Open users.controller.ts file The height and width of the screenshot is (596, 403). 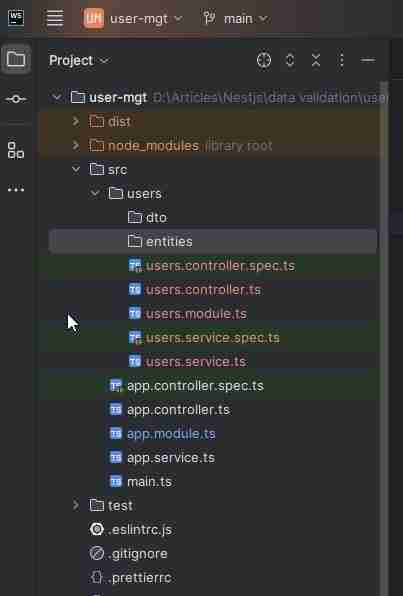click(203, 290)
